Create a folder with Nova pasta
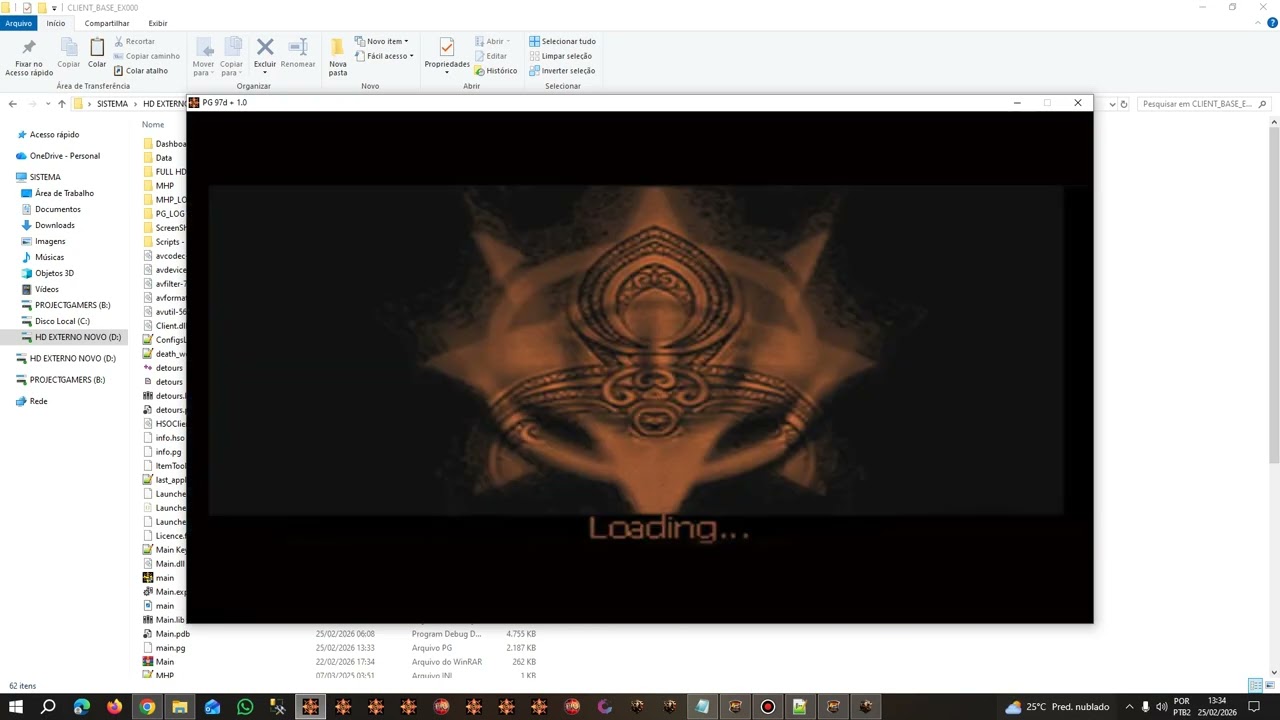The height and width of the screenshot is (720, 1280). [338, 57]
